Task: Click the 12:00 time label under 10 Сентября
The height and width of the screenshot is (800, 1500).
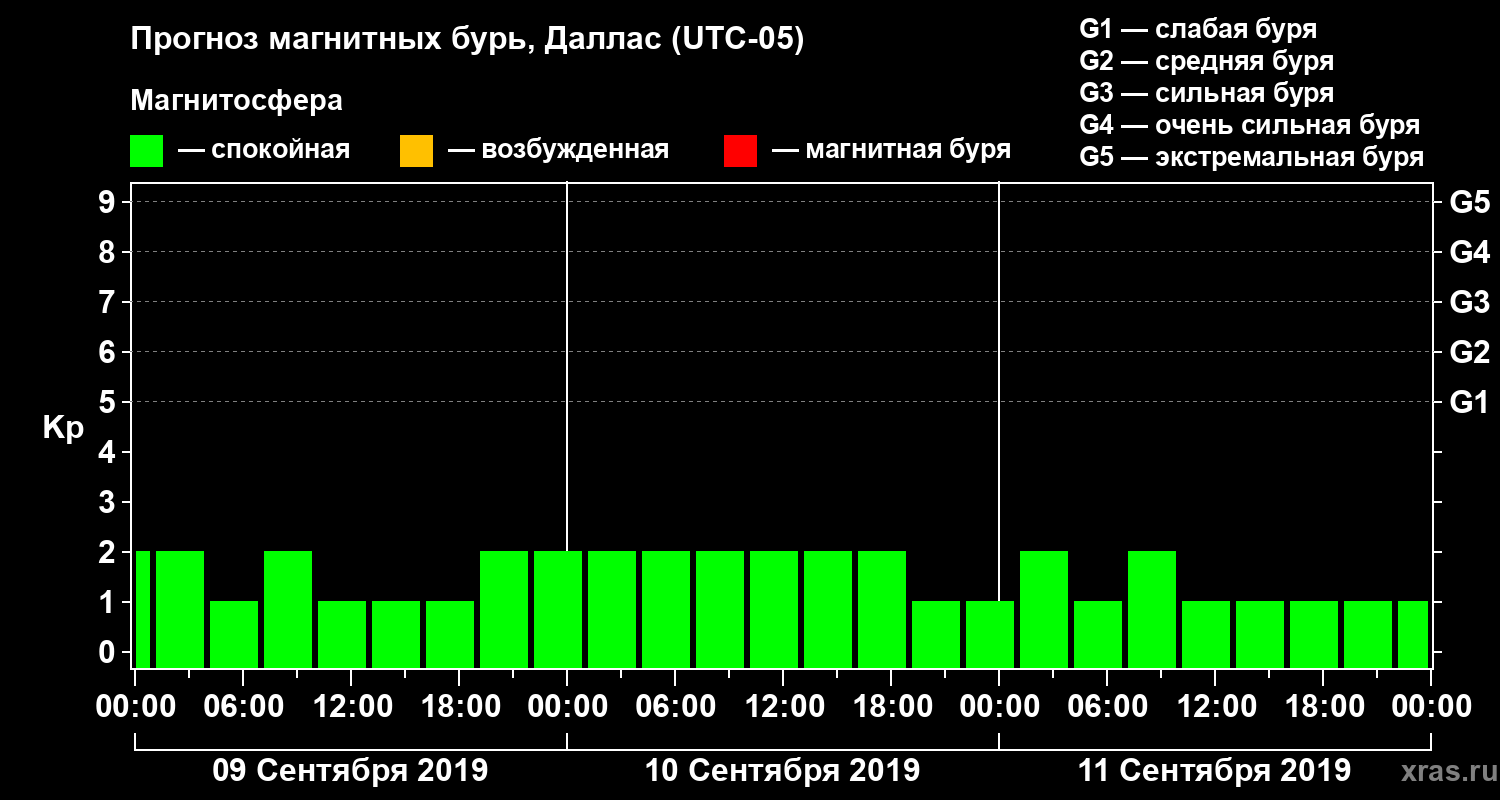Action: pos(783,707)
